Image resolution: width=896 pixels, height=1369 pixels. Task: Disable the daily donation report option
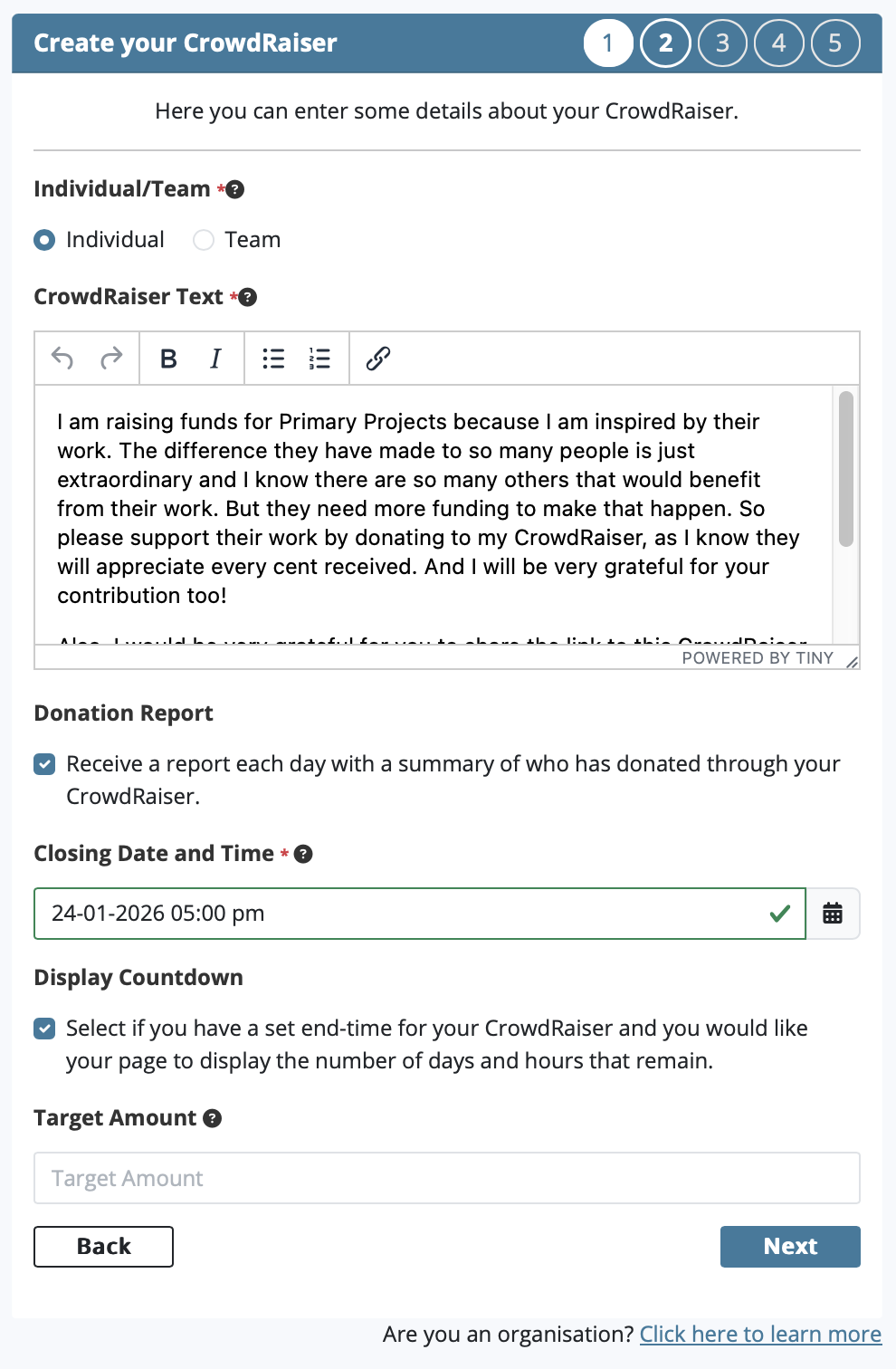coord(43,765)
